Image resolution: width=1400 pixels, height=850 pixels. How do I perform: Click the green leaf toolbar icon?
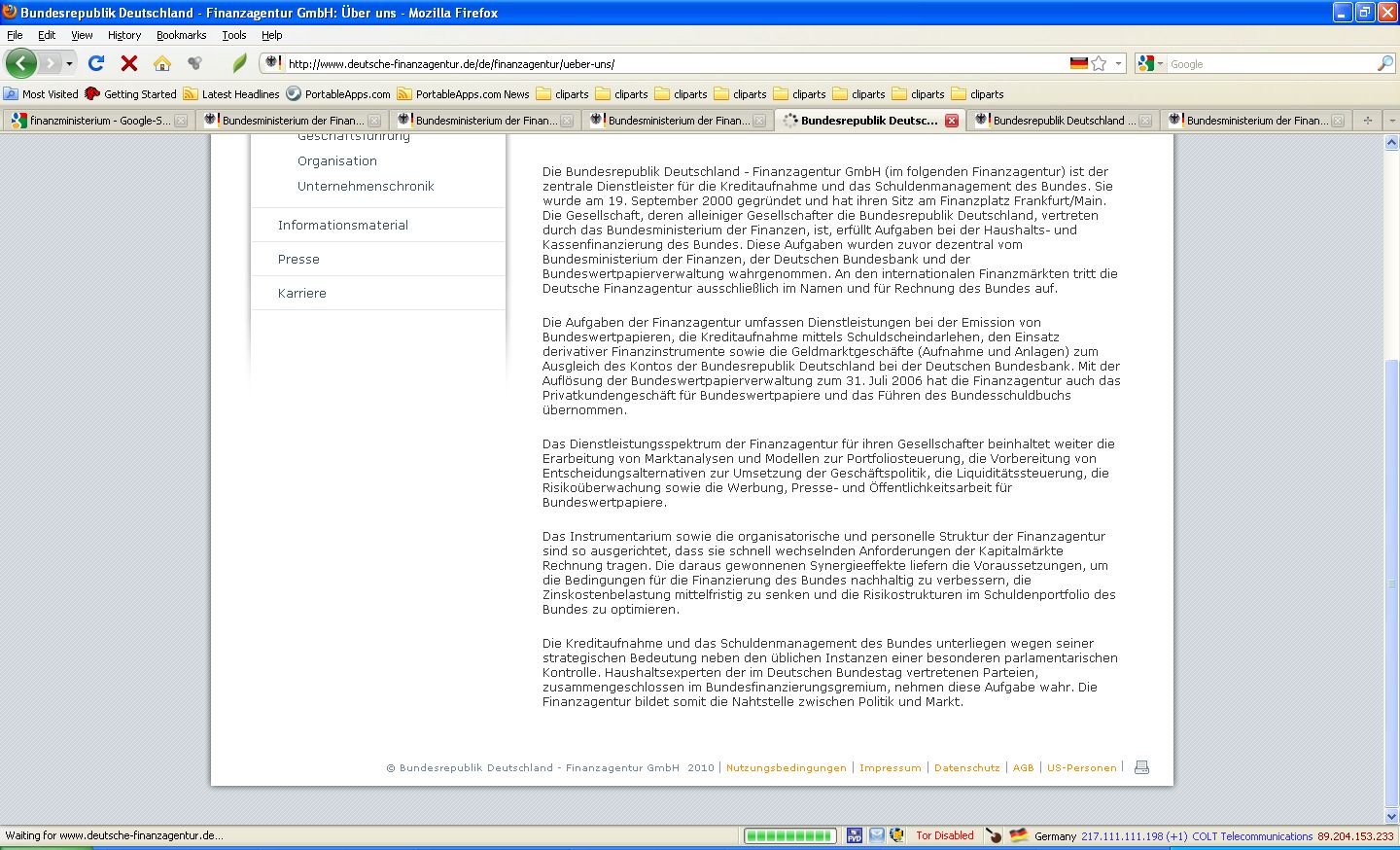(239, 63)
